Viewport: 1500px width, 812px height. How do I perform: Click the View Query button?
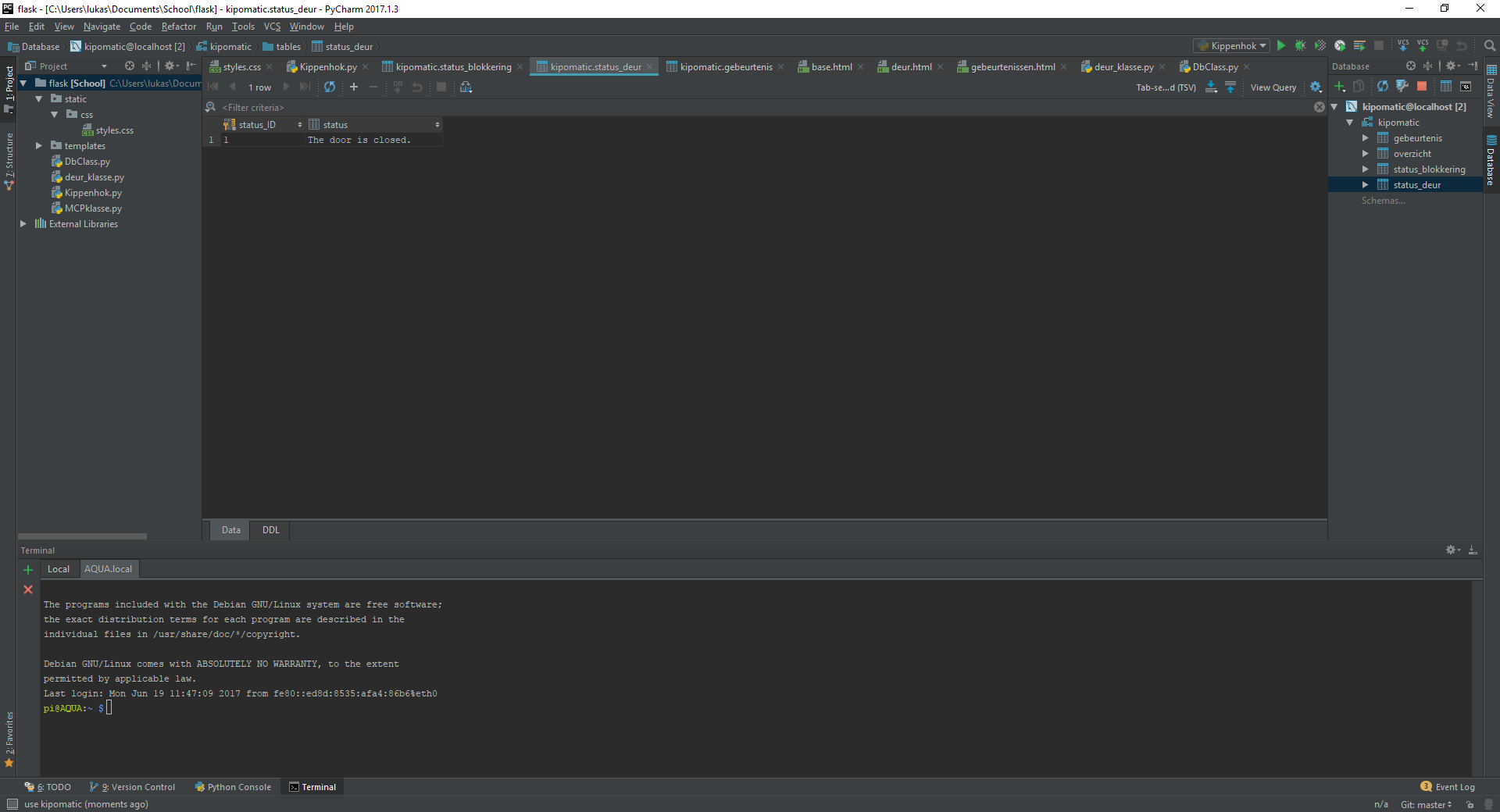[1273, 87]
